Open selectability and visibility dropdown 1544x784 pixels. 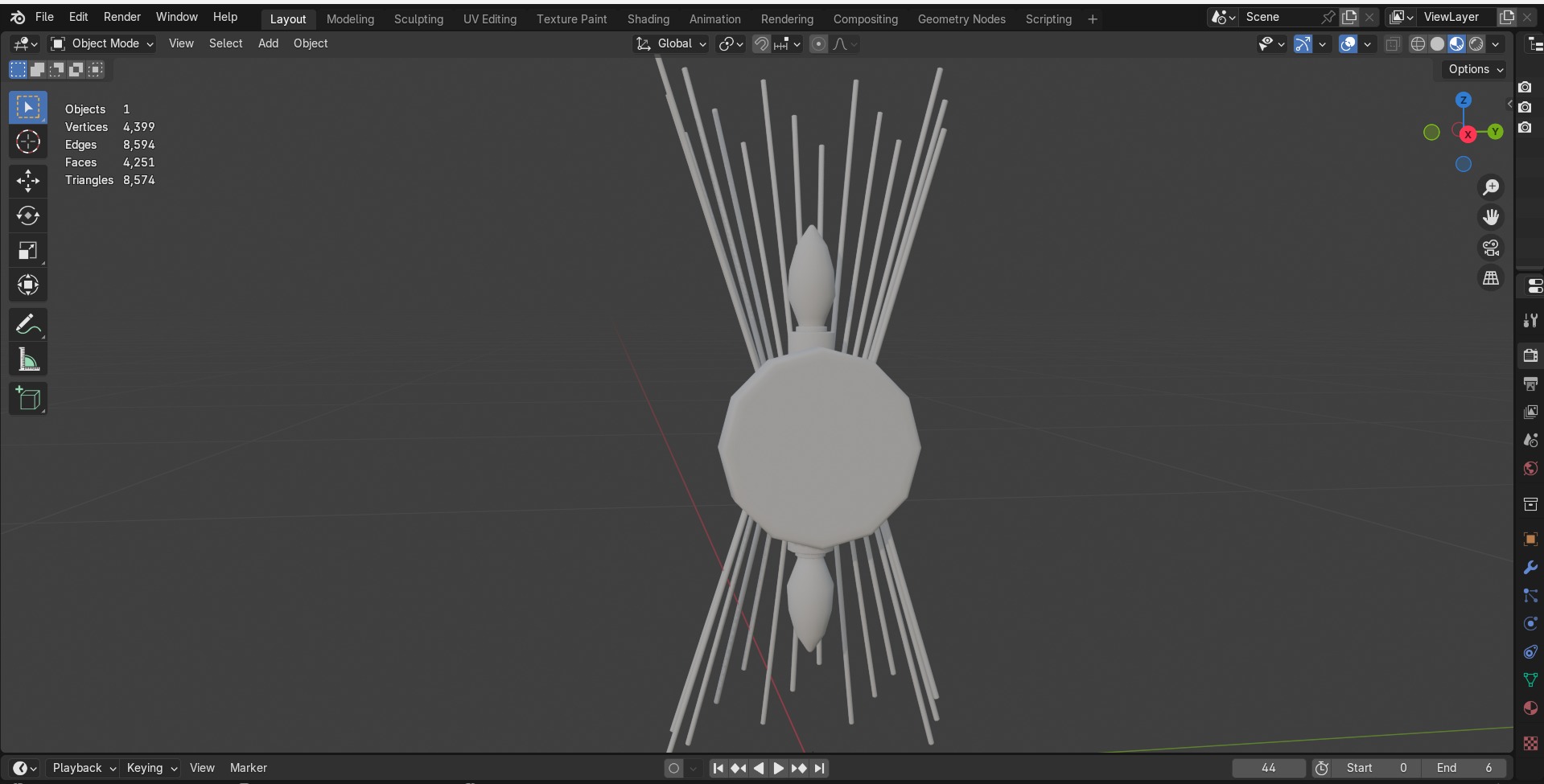[1271, 44]
